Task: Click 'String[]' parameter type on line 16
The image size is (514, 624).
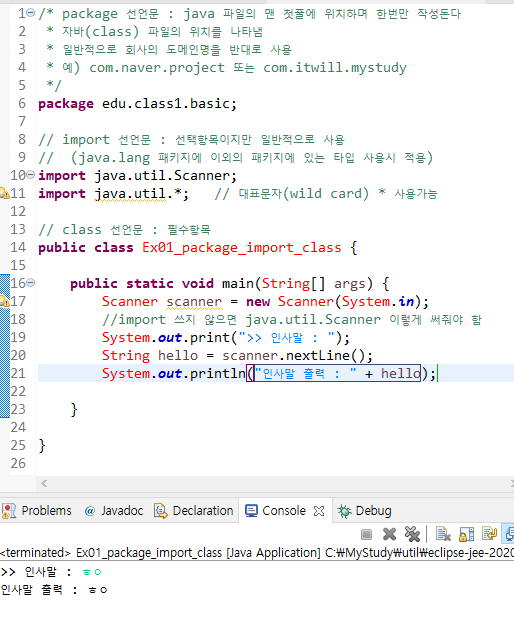Action: click(x=293, y=283)
